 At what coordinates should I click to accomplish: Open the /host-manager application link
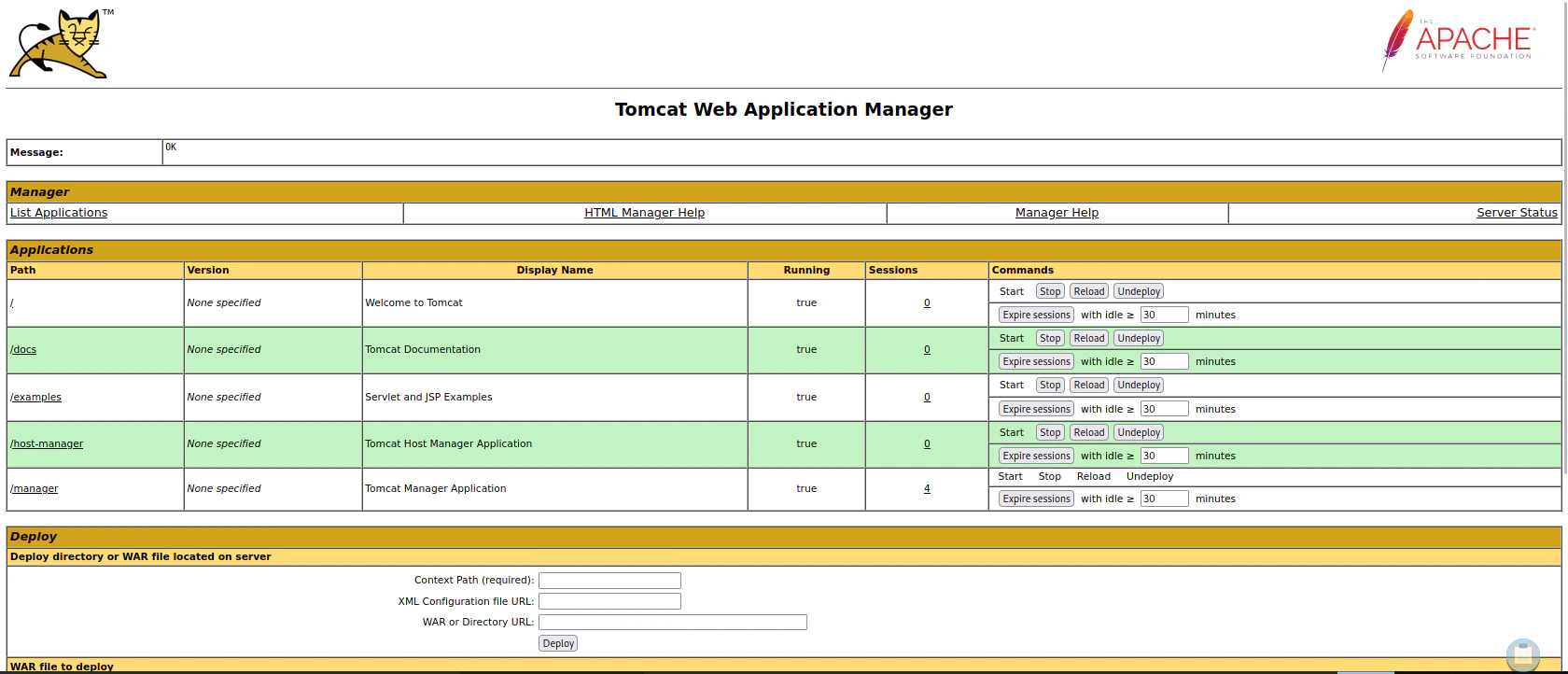click(x=47, y=444)
